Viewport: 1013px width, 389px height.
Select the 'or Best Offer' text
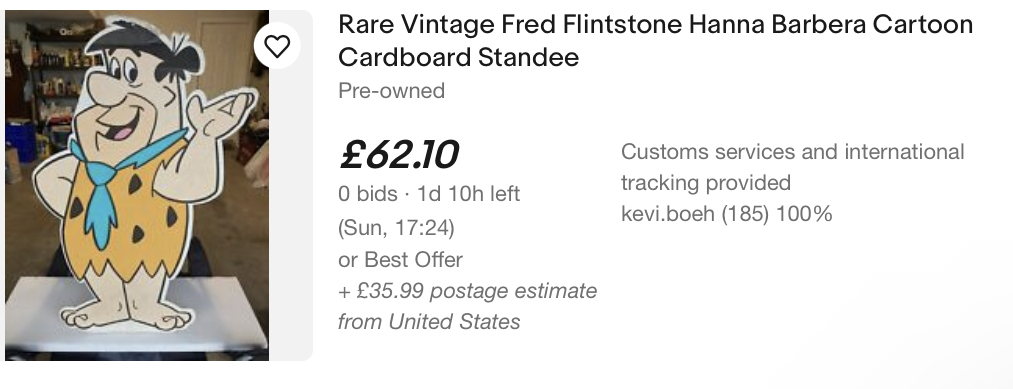[400, 260]
